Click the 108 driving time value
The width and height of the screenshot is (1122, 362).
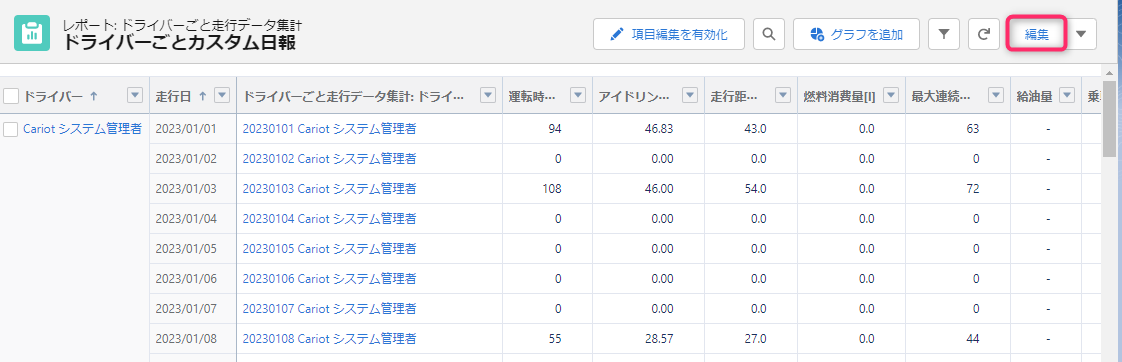click(552, 189)
